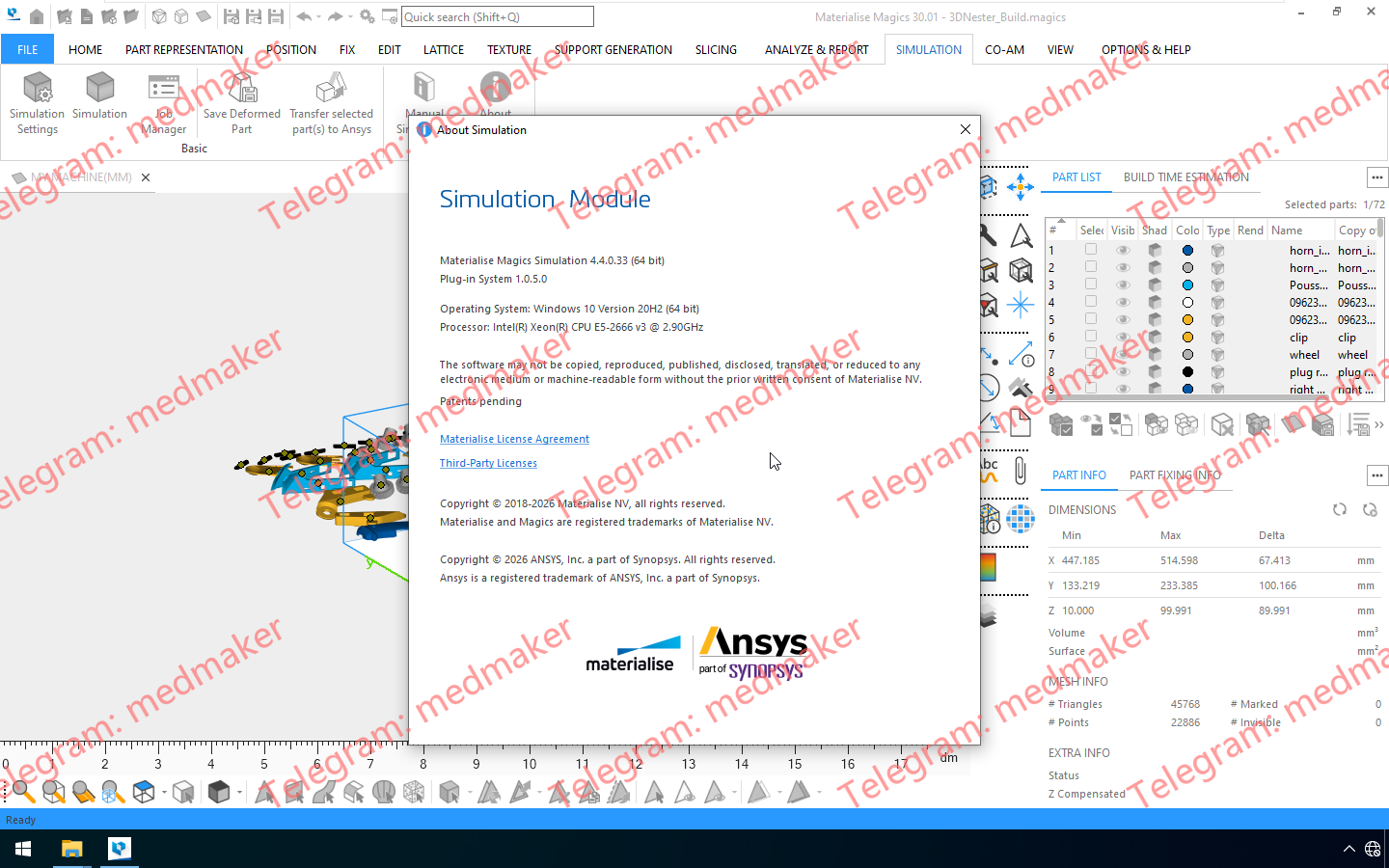Click the blue wireframe view cube icon
1389x868 pixels.
144,792
